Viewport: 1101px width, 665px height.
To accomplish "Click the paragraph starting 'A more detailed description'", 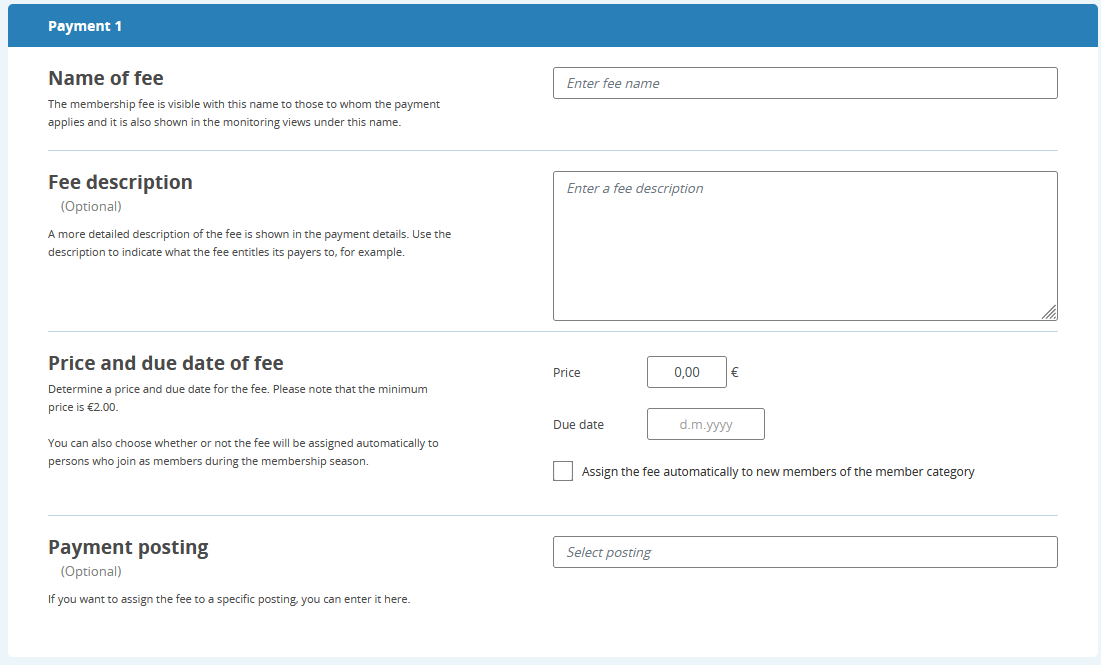I will tap(249, 243).
